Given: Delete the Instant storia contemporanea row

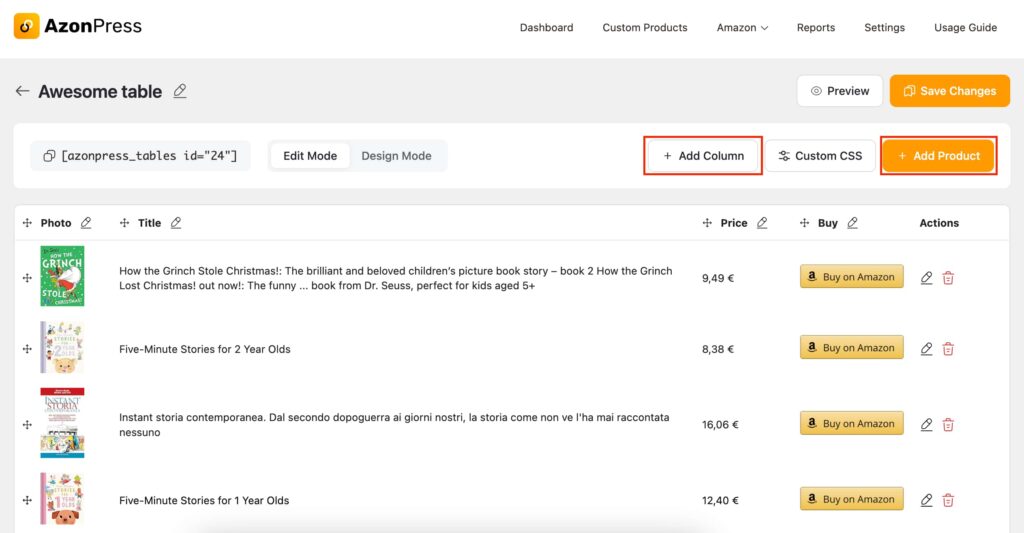Looking at the screenshot, I should tap(948, 425).
